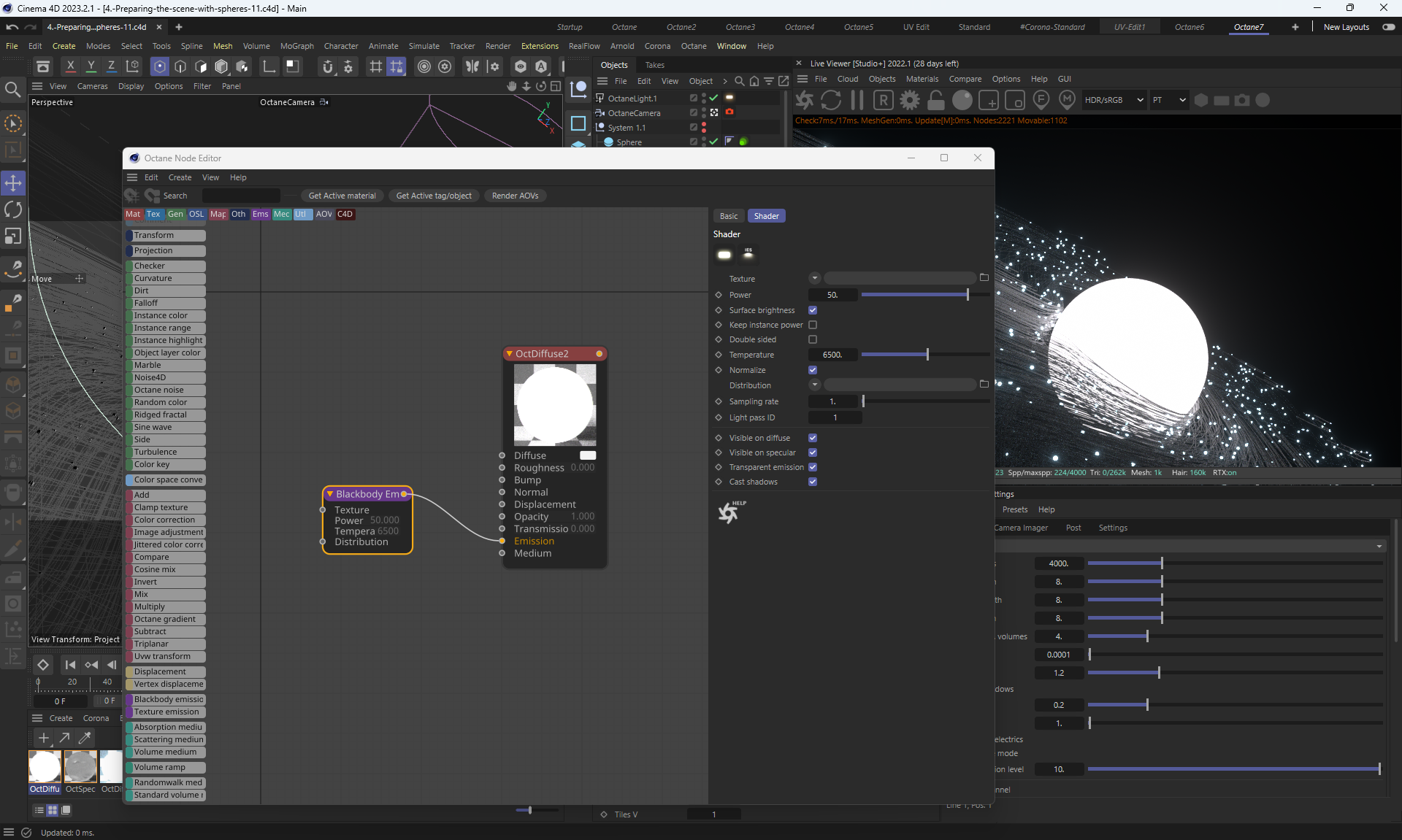Click Get Active material button
Screen dimensions: 1402x840
(x=342, y=196)
